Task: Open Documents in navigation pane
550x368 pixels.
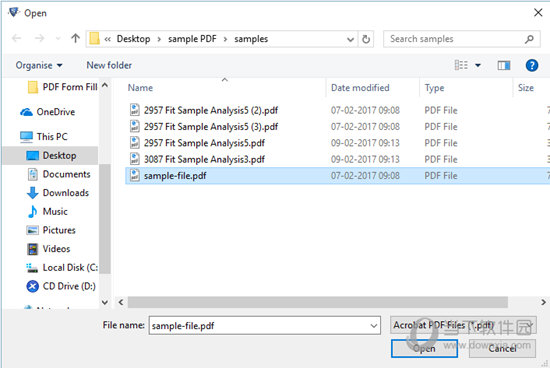Action: pos(59,174)
